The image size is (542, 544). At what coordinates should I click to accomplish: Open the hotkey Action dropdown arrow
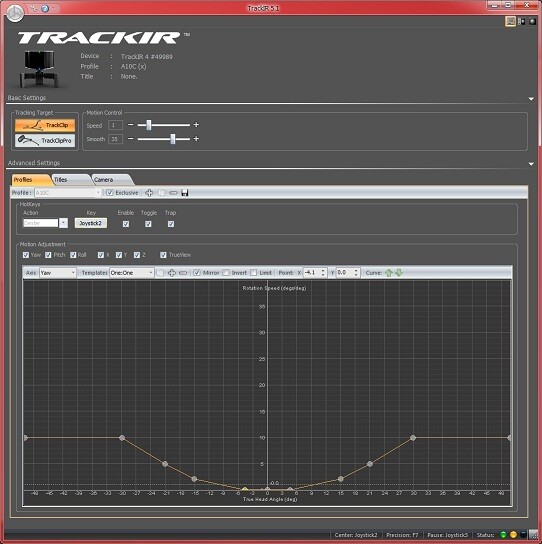pos(63,223)
